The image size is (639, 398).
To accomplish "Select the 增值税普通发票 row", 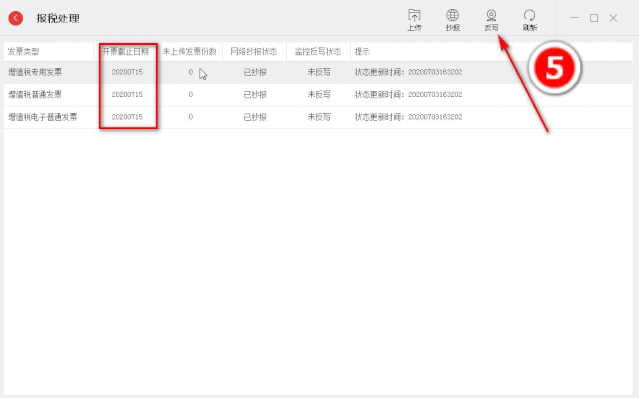I will (x=318, y=95).
